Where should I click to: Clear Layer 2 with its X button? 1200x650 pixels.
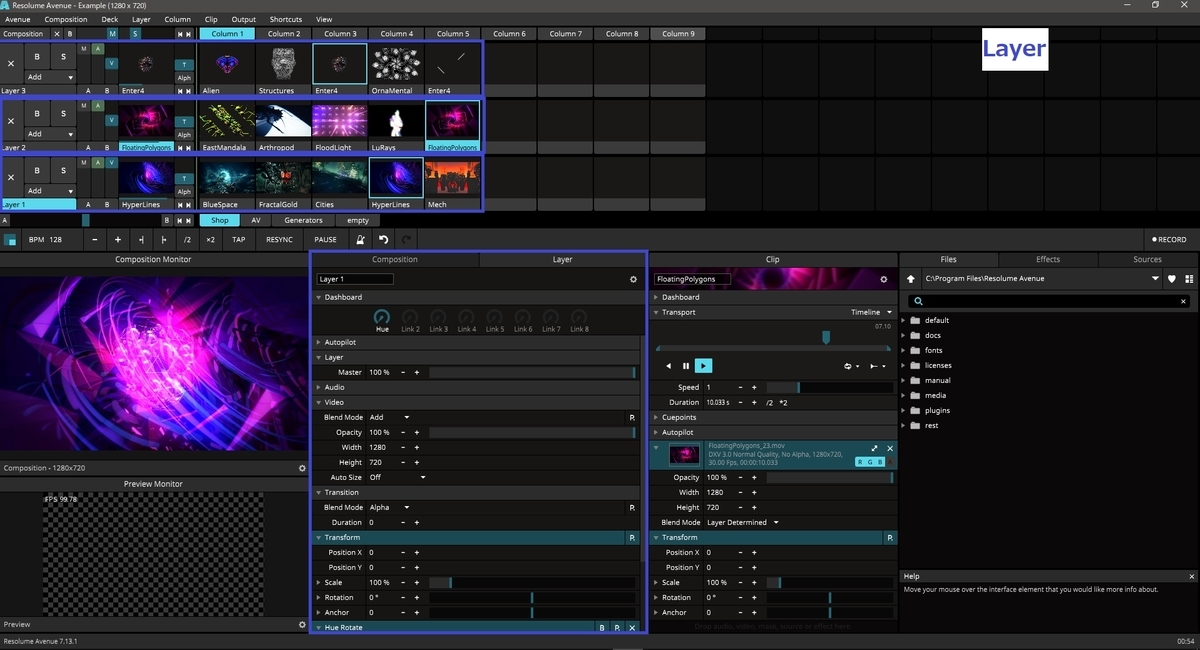[x=11, y=122]
